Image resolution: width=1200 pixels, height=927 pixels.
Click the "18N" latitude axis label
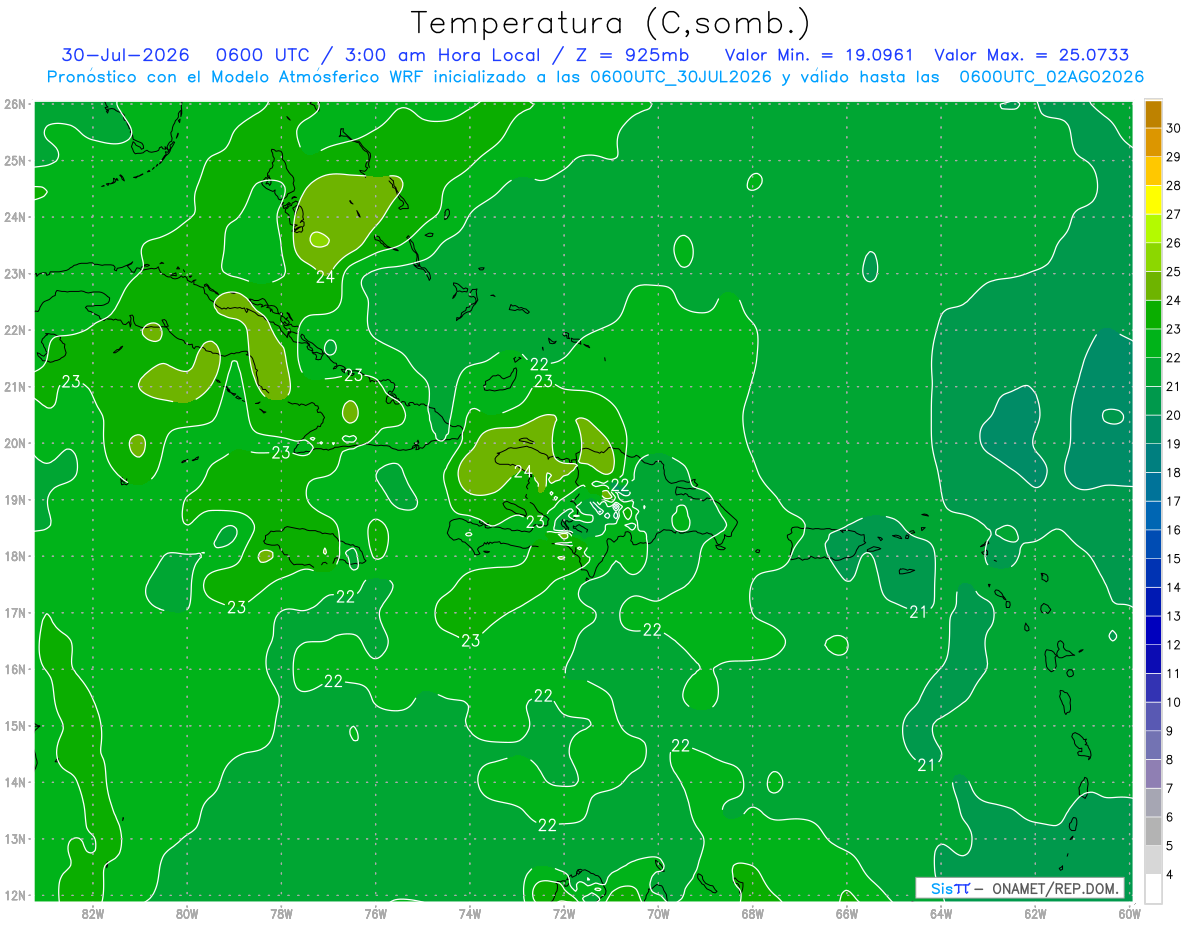click(x=14, y=556)
